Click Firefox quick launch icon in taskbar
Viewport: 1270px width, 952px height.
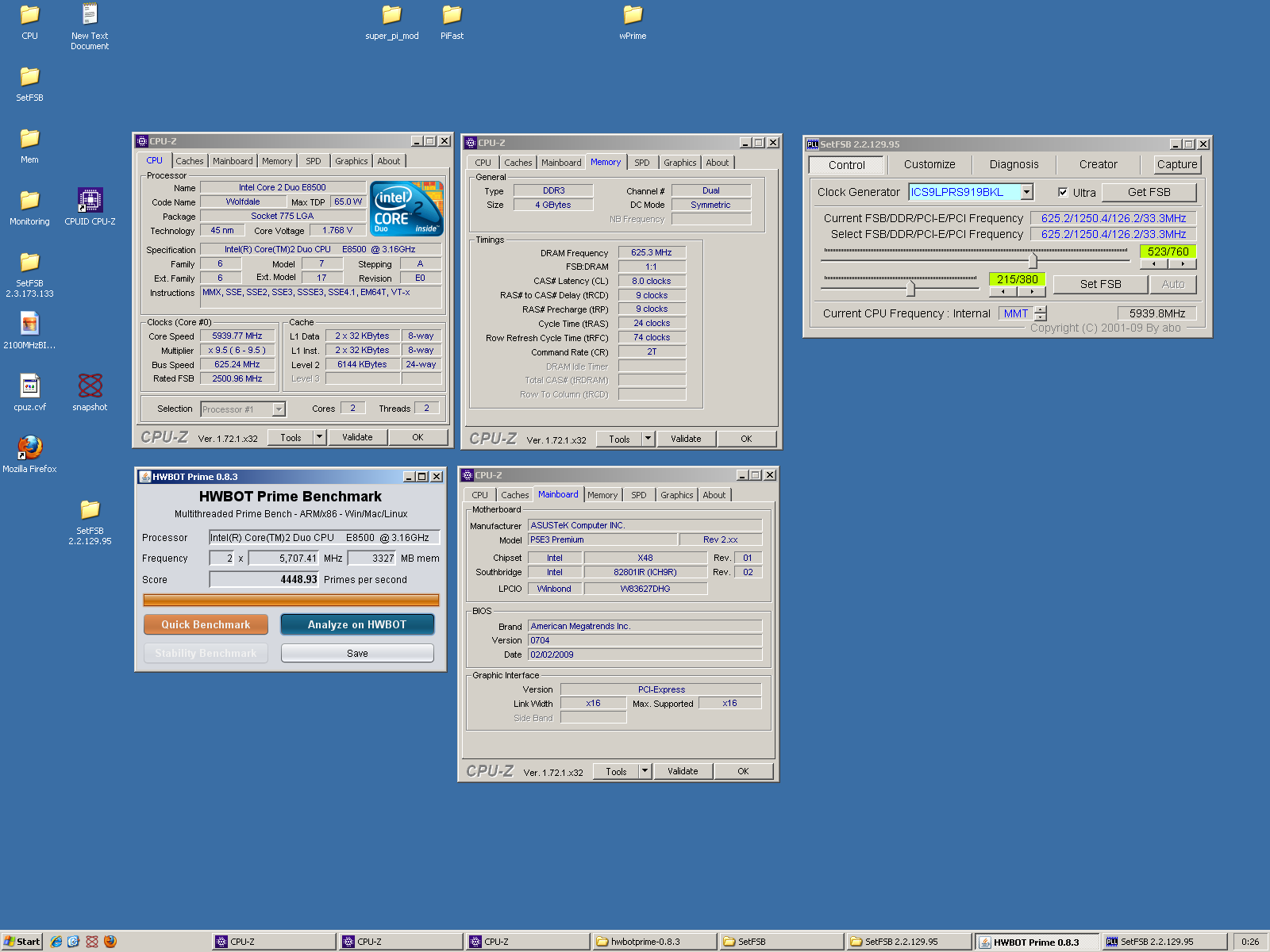(110, 942)
